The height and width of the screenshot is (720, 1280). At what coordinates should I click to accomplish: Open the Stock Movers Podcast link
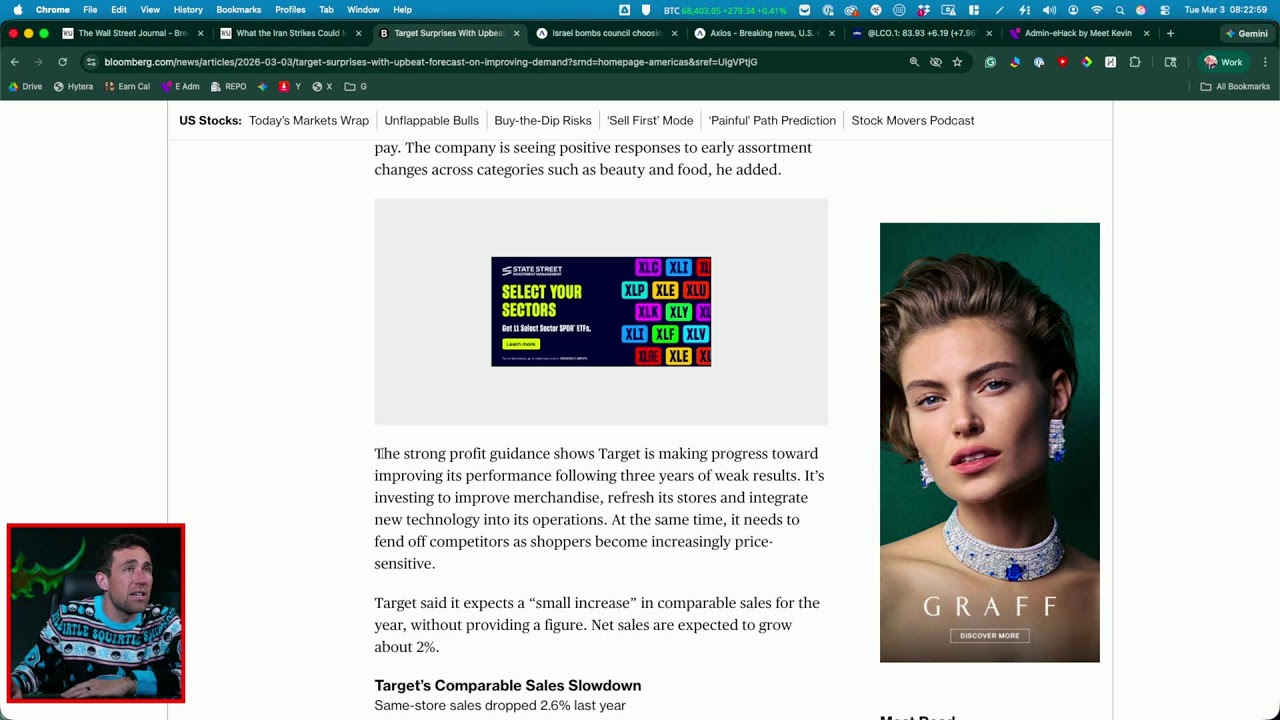point(913,121)
